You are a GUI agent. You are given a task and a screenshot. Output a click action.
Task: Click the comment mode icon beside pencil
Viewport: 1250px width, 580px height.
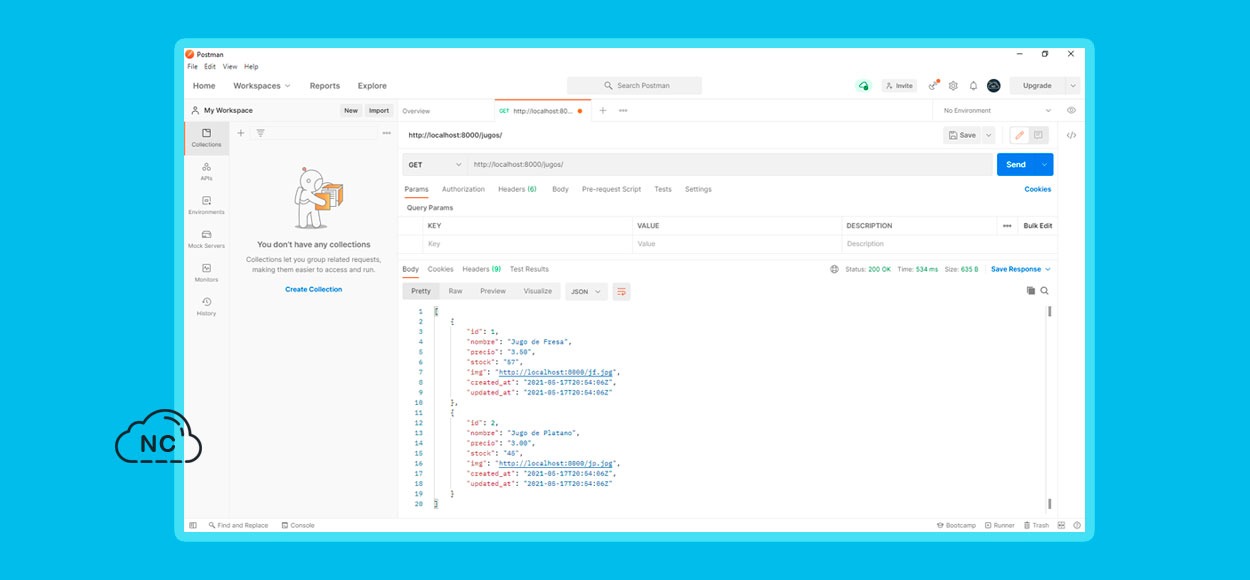1038,135
